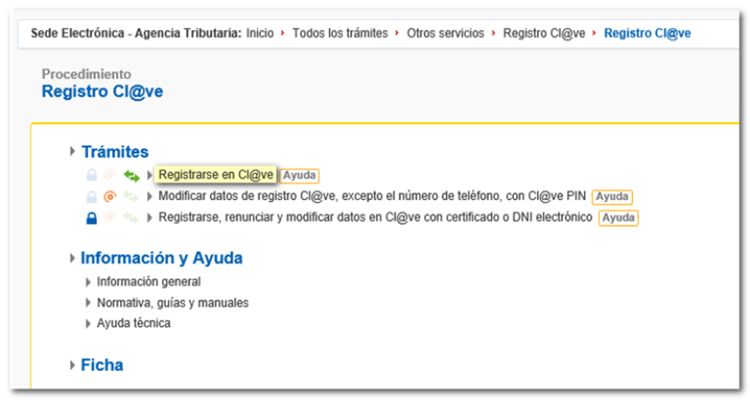This screenshot has height=400, width=750.
Task: Expand the Trámites section arrow
Action: [x=72, y=152]
